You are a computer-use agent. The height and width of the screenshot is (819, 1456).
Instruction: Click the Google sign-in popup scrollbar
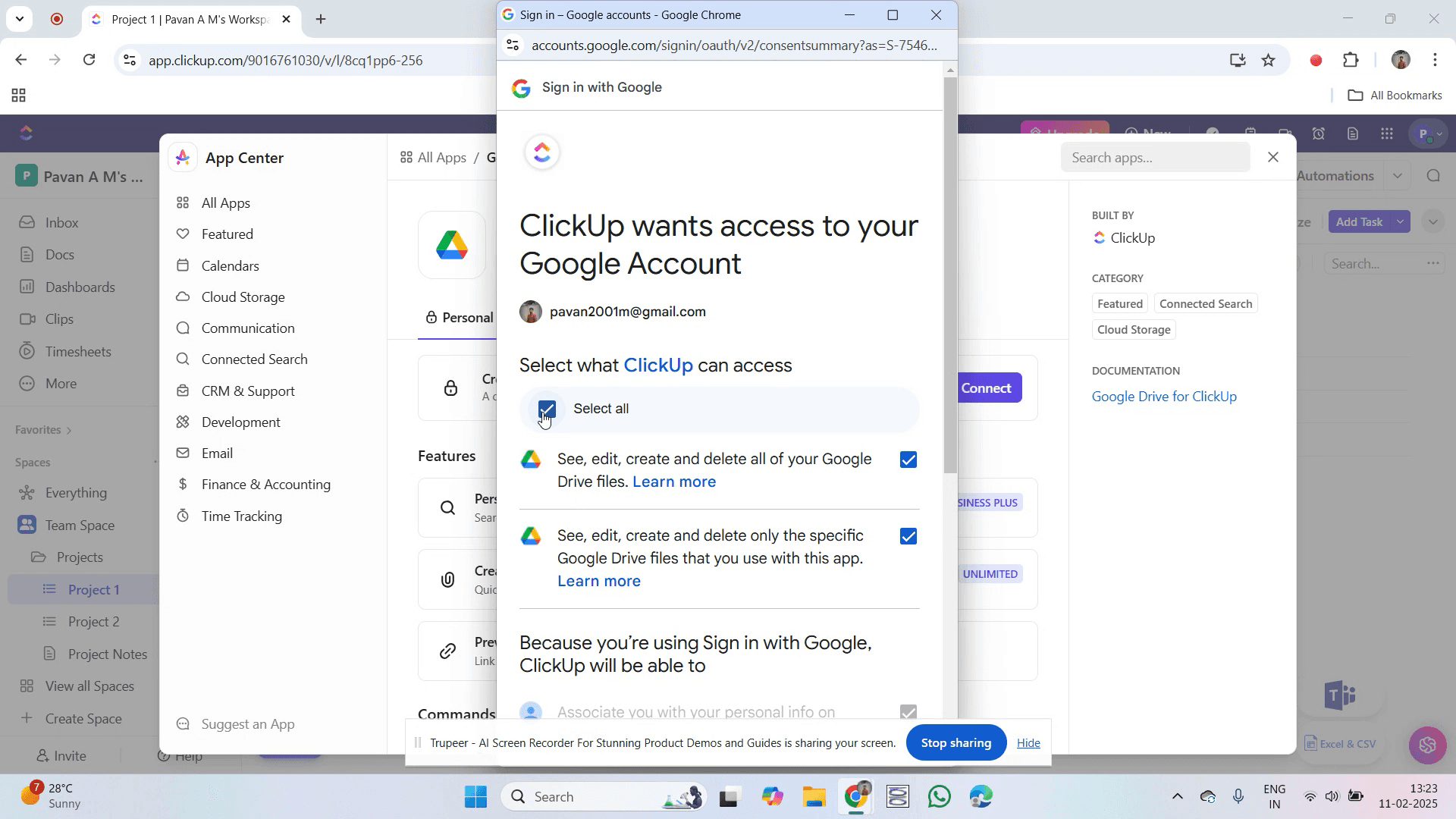tap(950, 273)
